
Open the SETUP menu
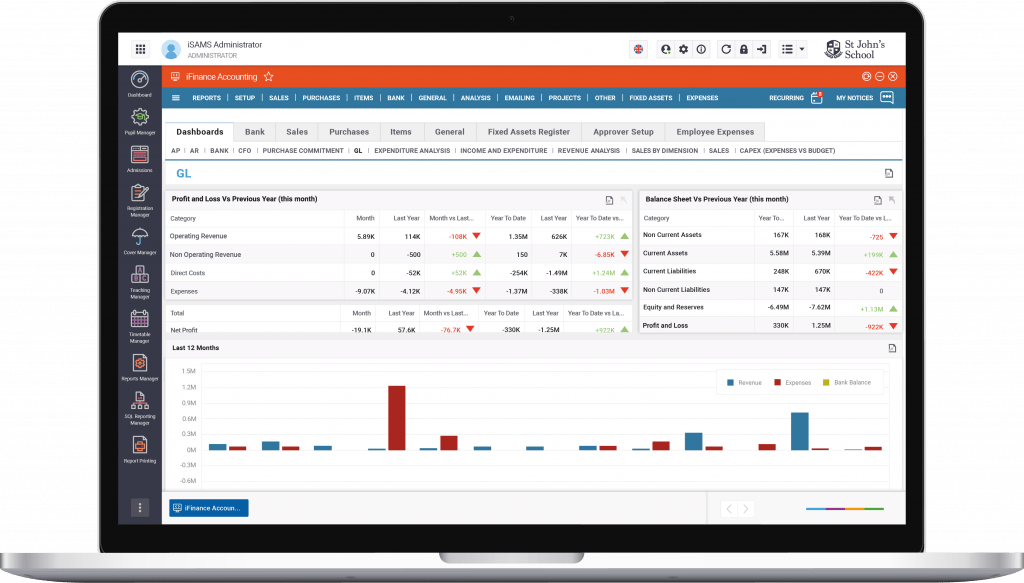(x=245, y=98)
